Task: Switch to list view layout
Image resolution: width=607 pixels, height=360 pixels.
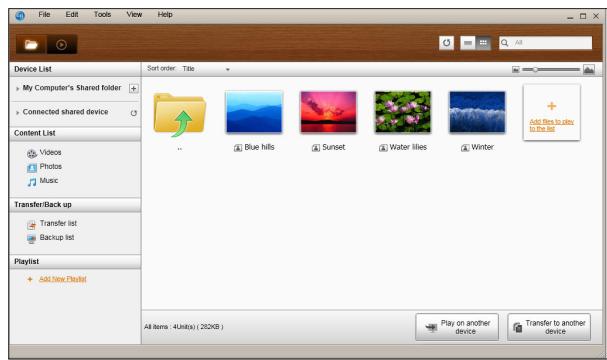Action: tap(468, 43)
